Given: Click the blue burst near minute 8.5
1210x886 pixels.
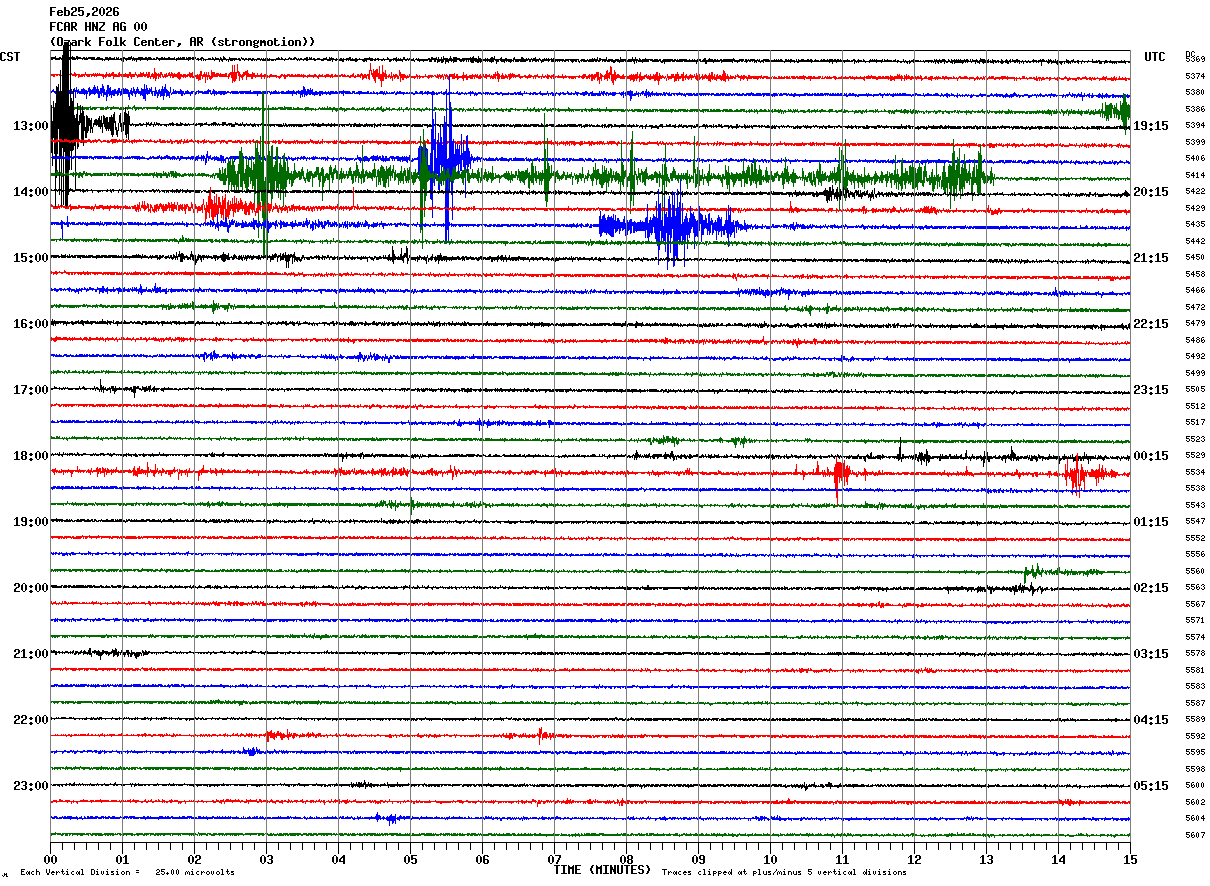Looking at the screenshot, I should point(670,226).
